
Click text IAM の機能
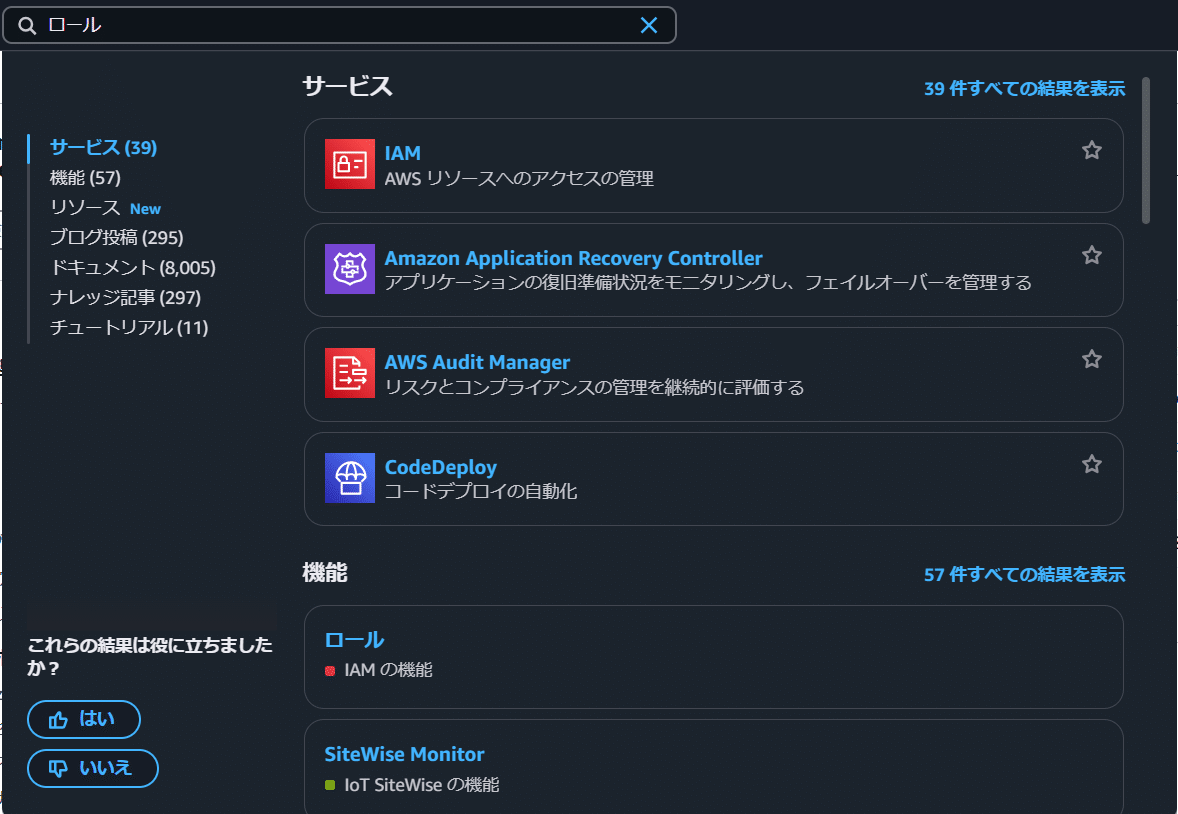[388, 670]
